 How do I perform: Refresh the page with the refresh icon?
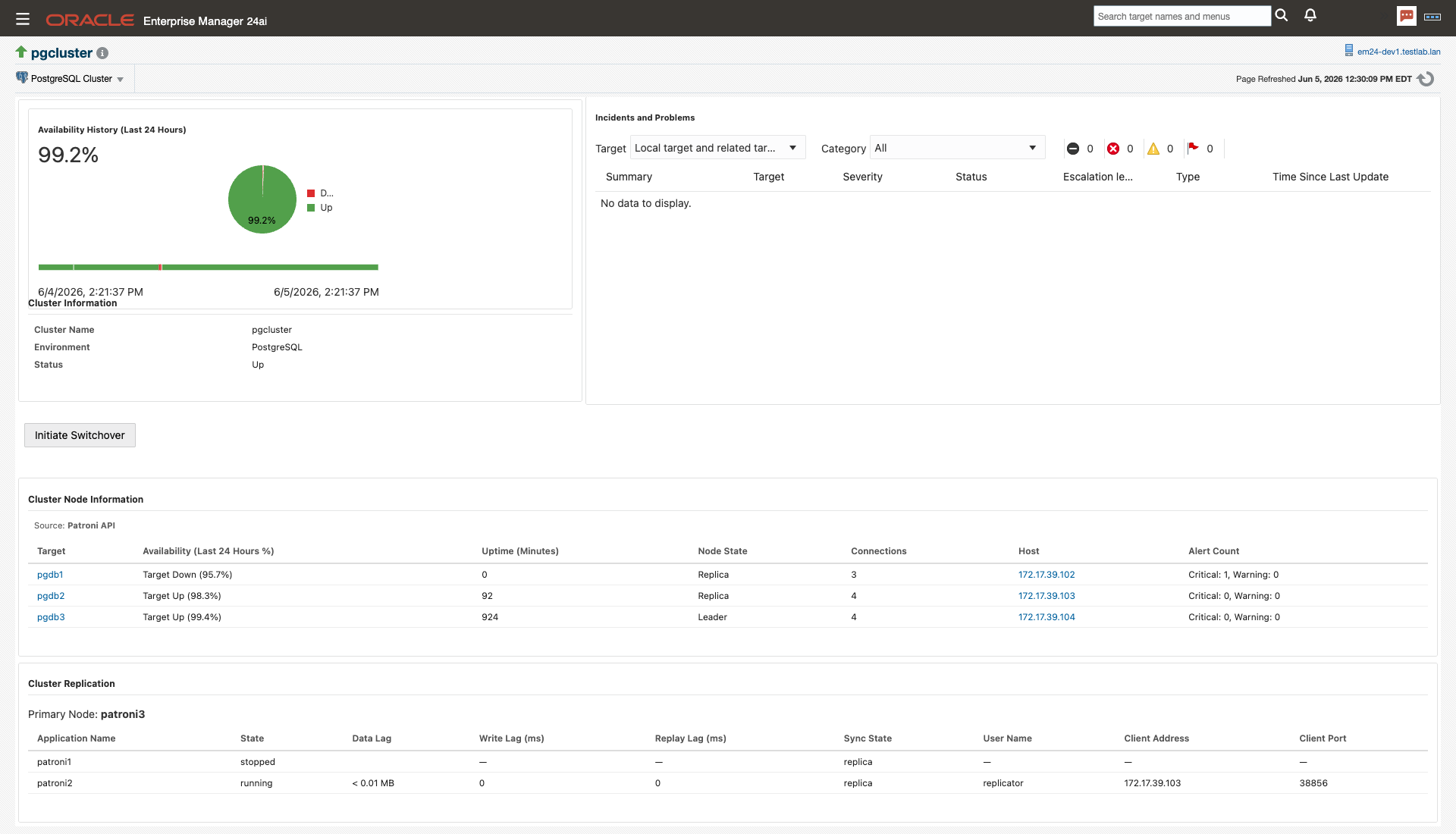tap(1426, 79)
